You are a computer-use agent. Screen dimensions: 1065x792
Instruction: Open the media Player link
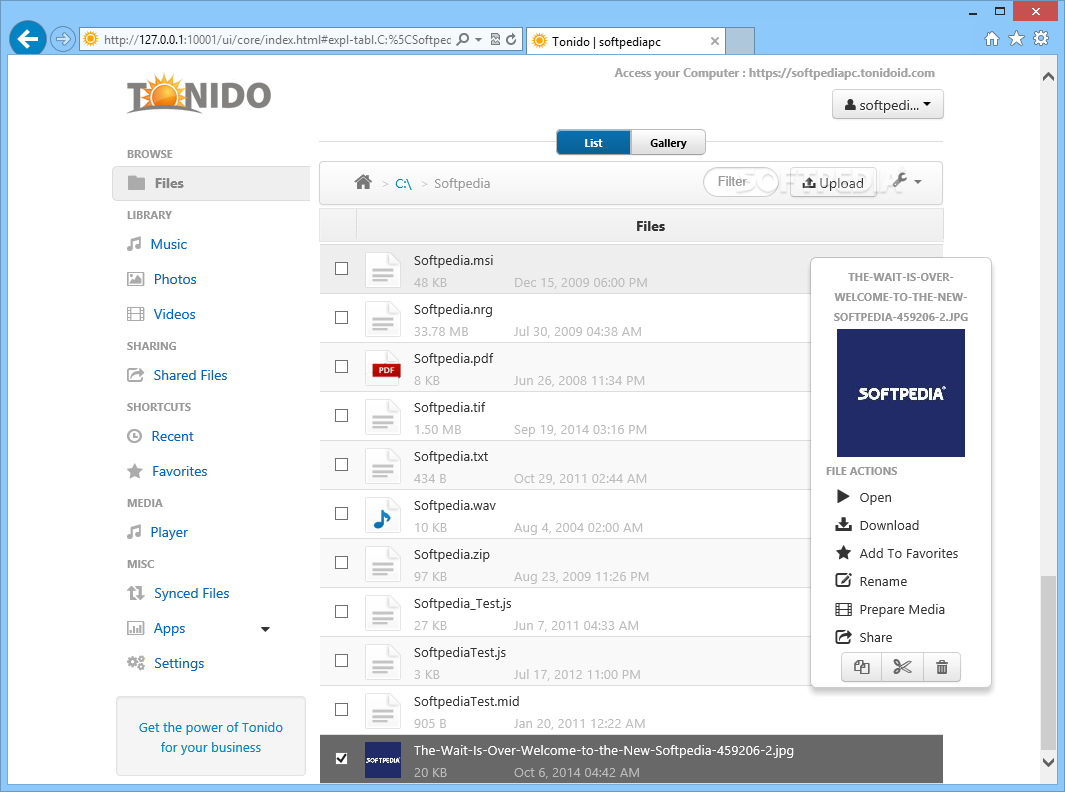coord(169,532)
